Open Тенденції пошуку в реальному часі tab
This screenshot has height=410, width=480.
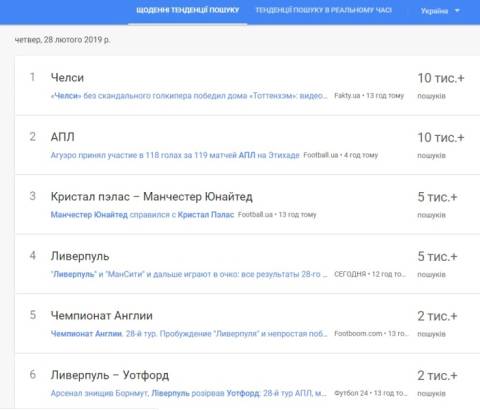(324, 10)
